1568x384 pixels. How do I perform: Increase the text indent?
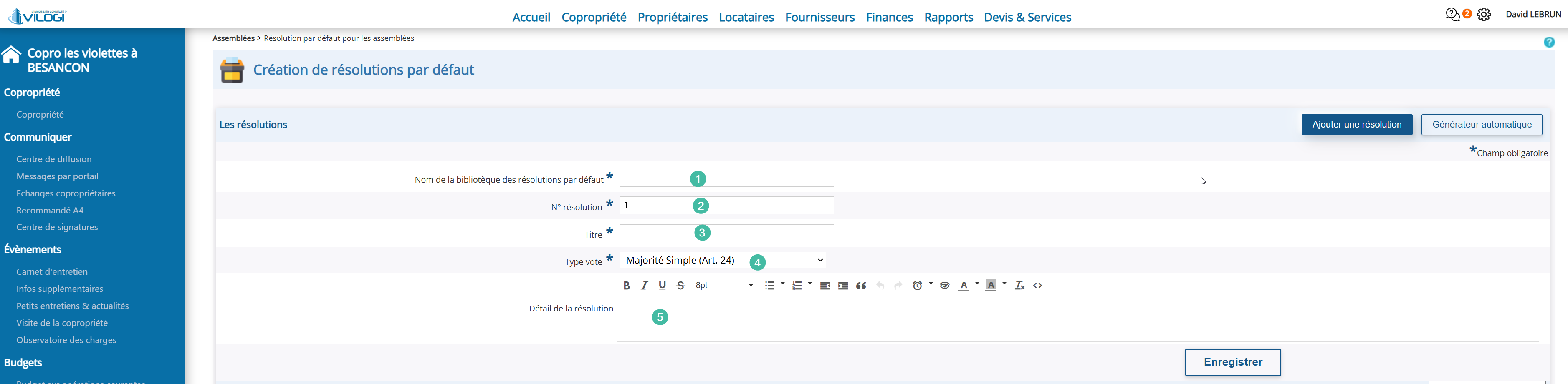point(843,286)
